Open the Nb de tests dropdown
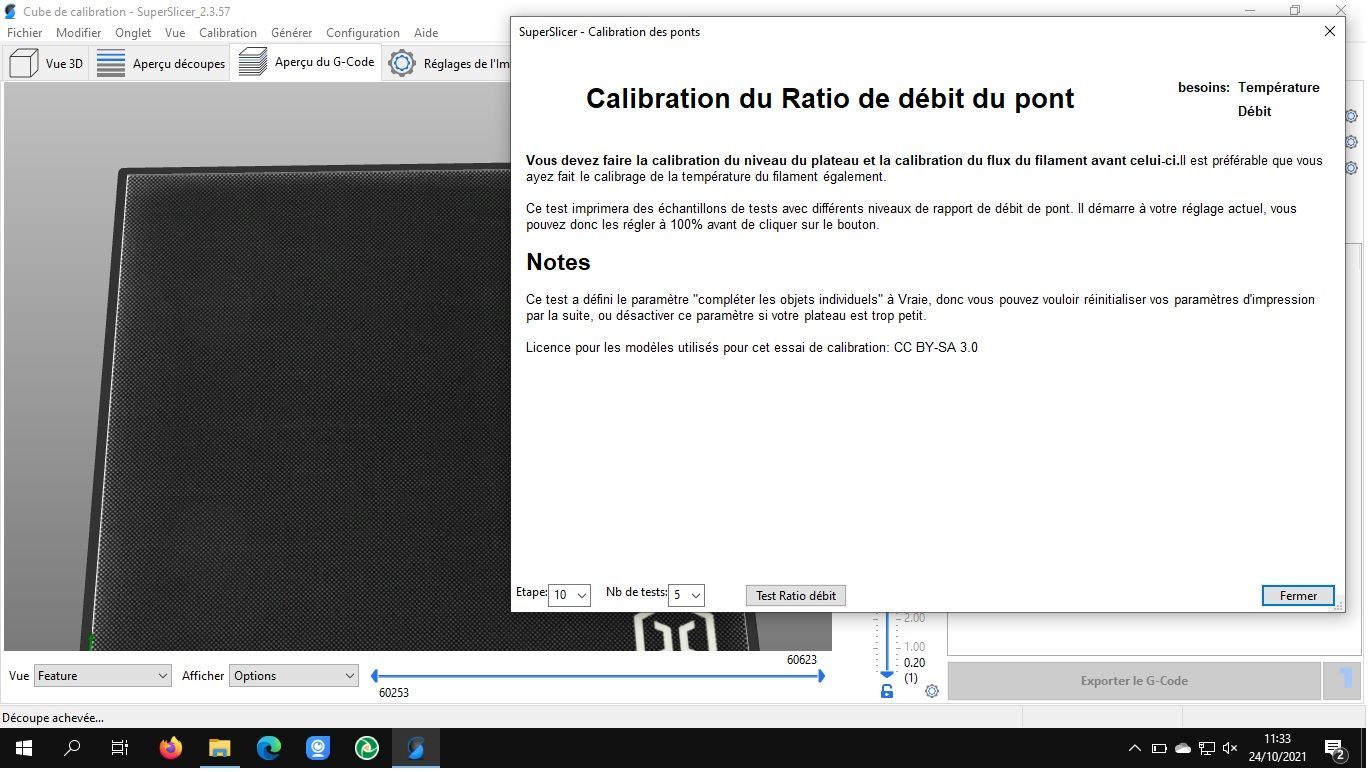Screen dimensions: 1368x772 click(x=686, y=595)
